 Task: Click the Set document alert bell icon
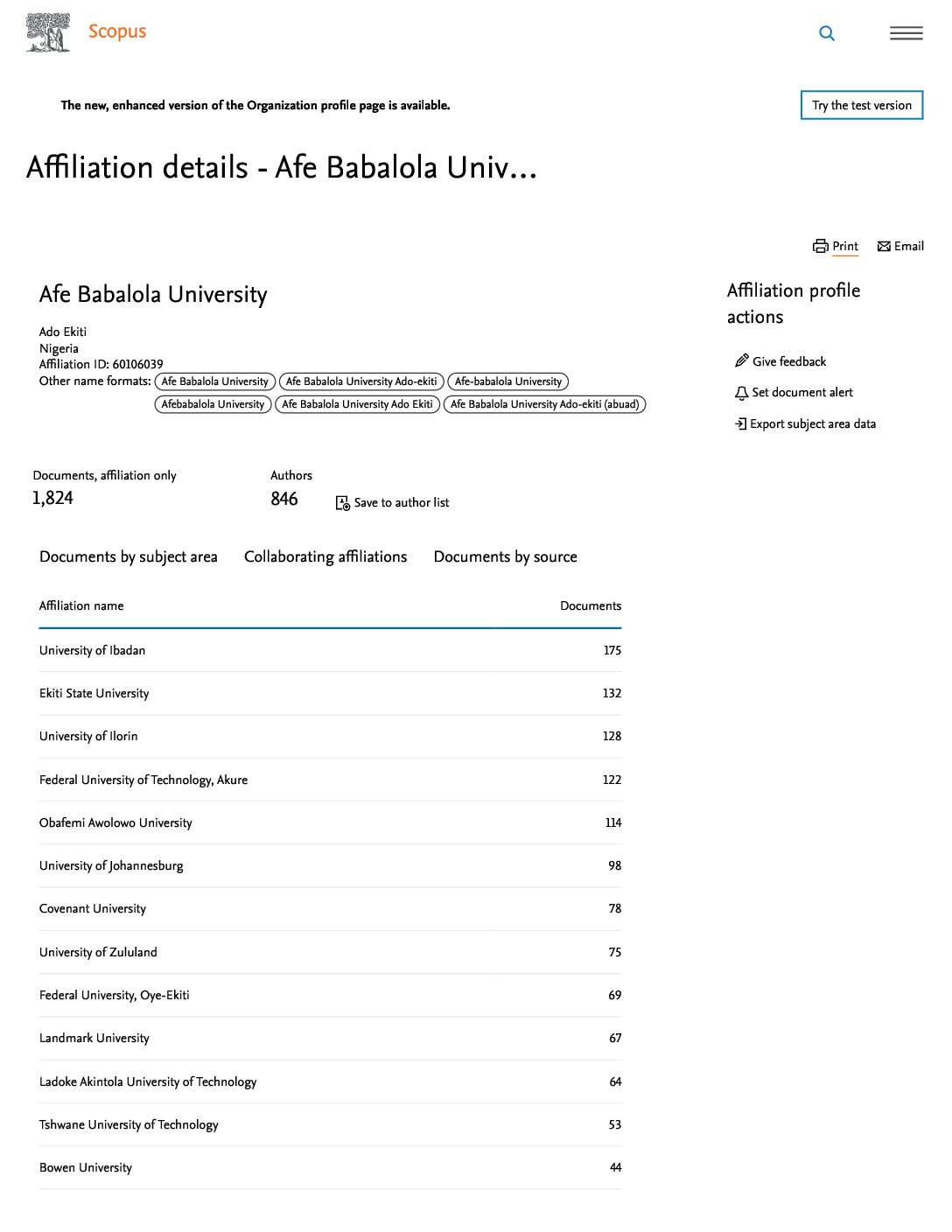tap(741, 393)
